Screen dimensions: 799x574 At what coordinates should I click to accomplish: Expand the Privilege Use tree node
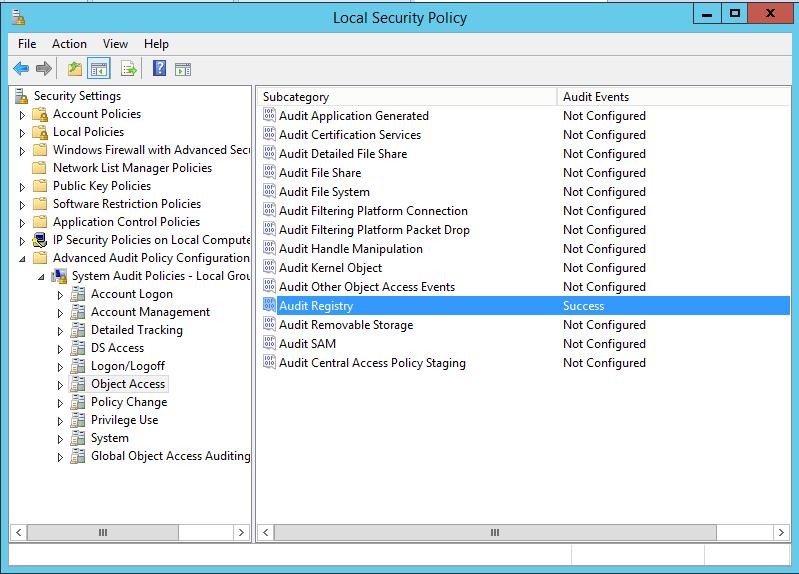click(x=60, y=420)
